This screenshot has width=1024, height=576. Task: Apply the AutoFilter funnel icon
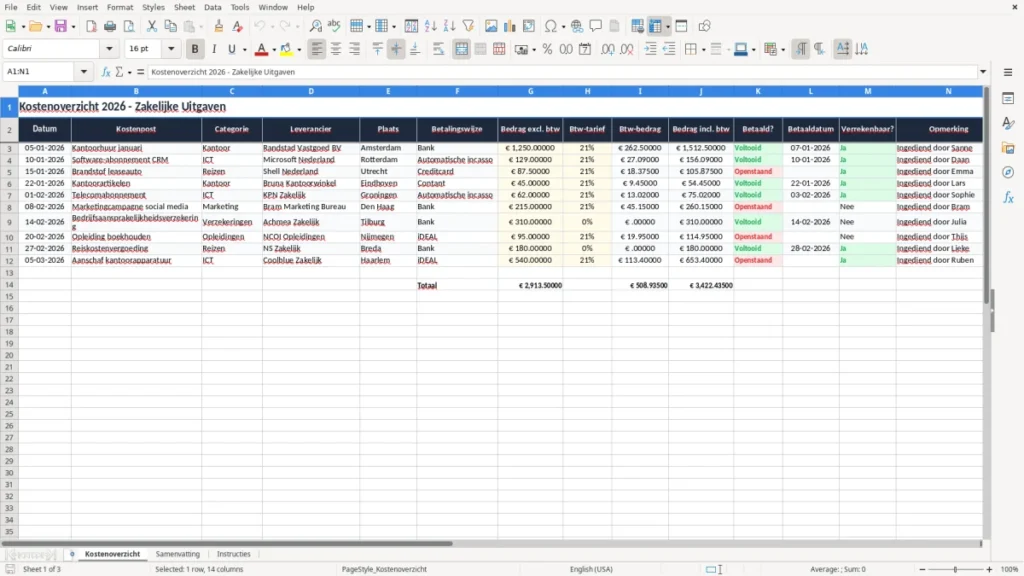point(468,26)
